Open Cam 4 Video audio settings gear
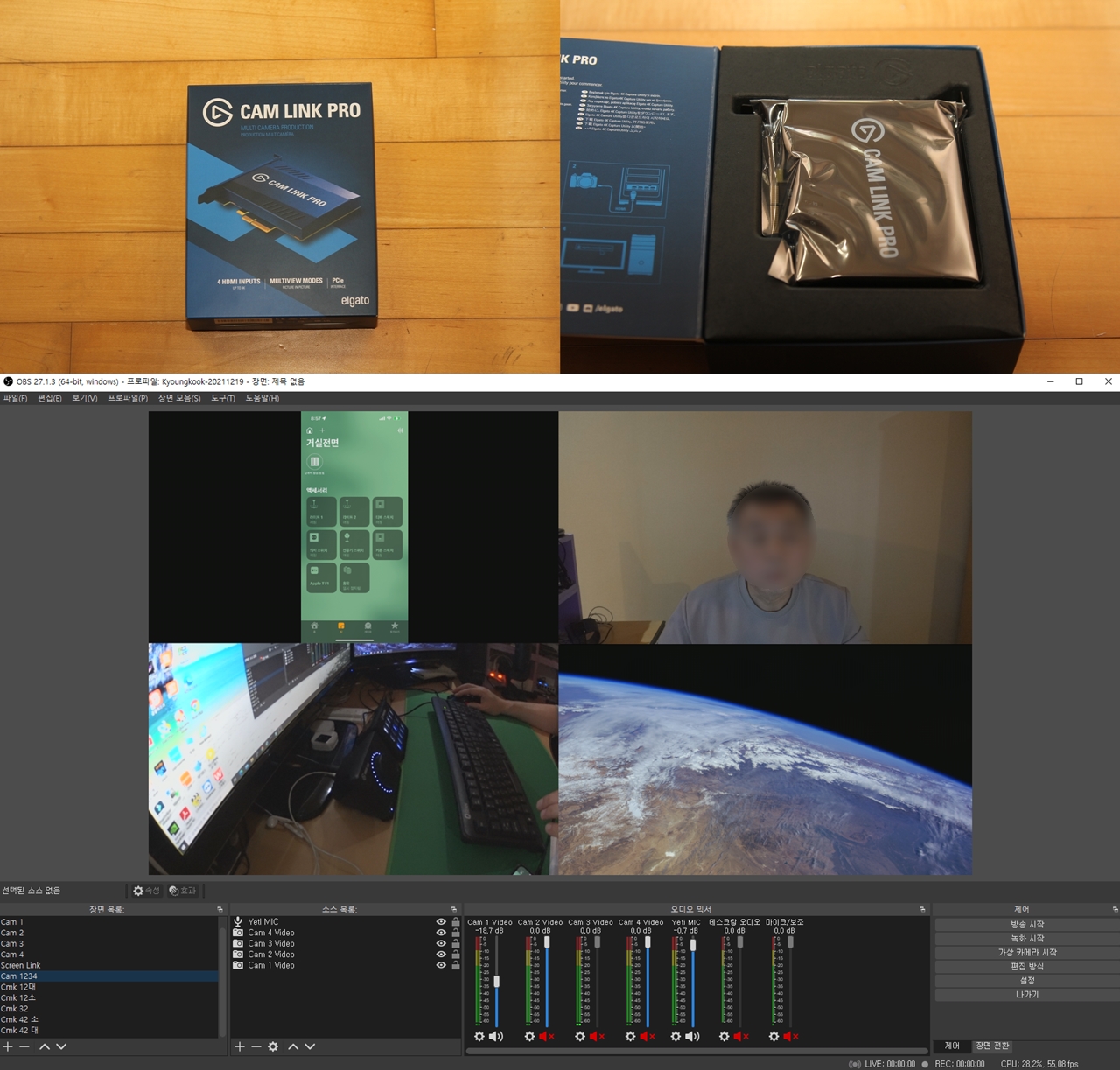Image resolution: width=1120 pixels, height=1070 pixels. click(x=631, y=1037)
